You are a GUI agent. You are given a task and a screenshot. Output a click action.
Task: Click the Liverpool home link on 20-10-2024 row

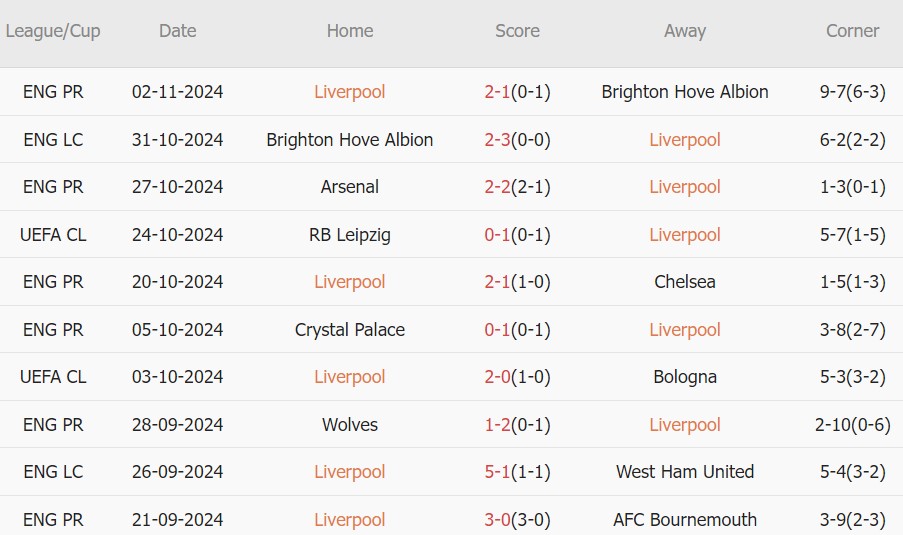[350, 282]
